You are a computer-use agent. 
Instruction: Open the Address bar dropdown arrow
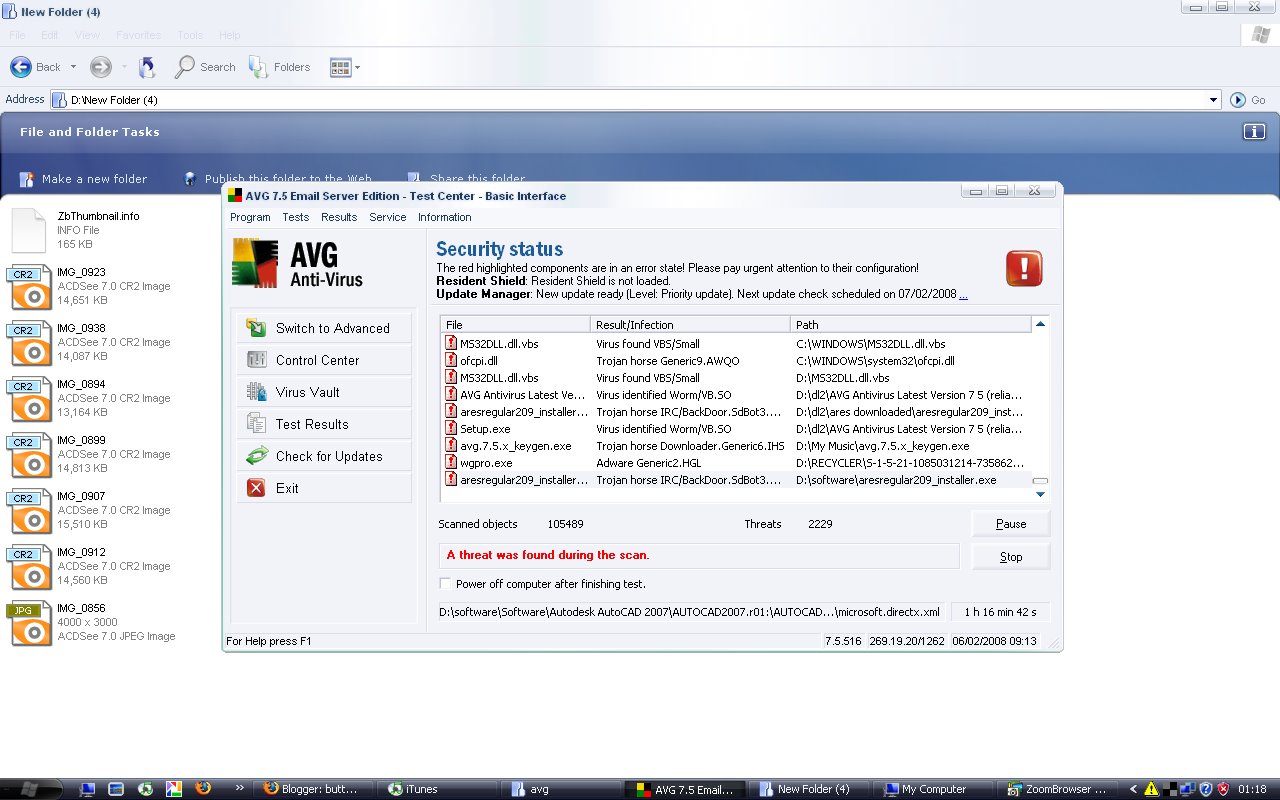click(x=1214, y=100)
